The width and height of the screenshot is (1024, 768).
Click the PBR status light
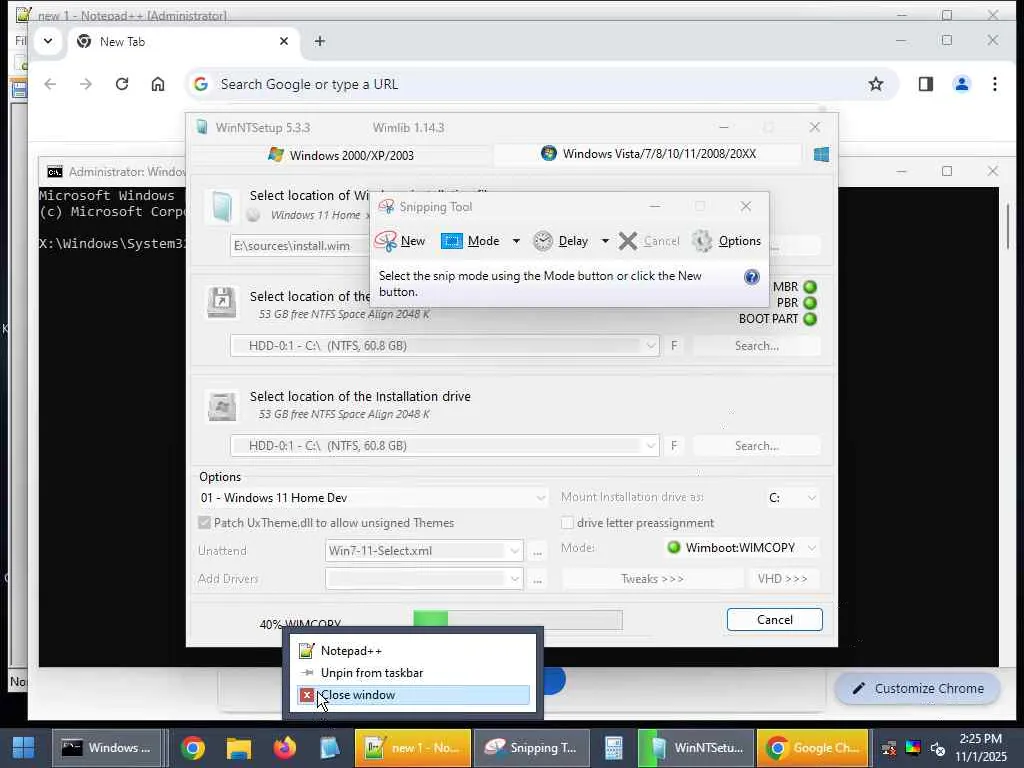pyautogui.click(x=810, y=303)
